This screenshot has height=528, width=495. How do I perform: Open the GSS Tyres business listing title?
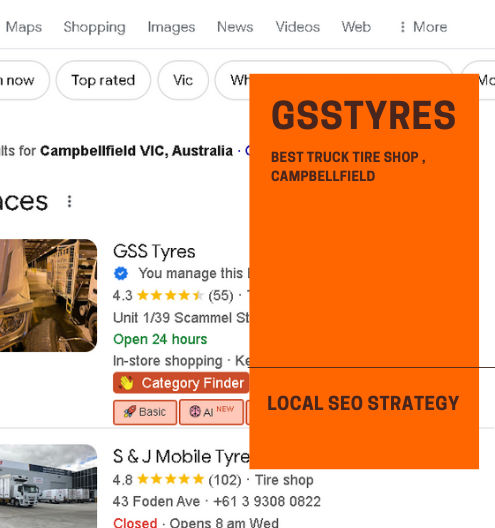pyautogui.click(x=154, y=251)
